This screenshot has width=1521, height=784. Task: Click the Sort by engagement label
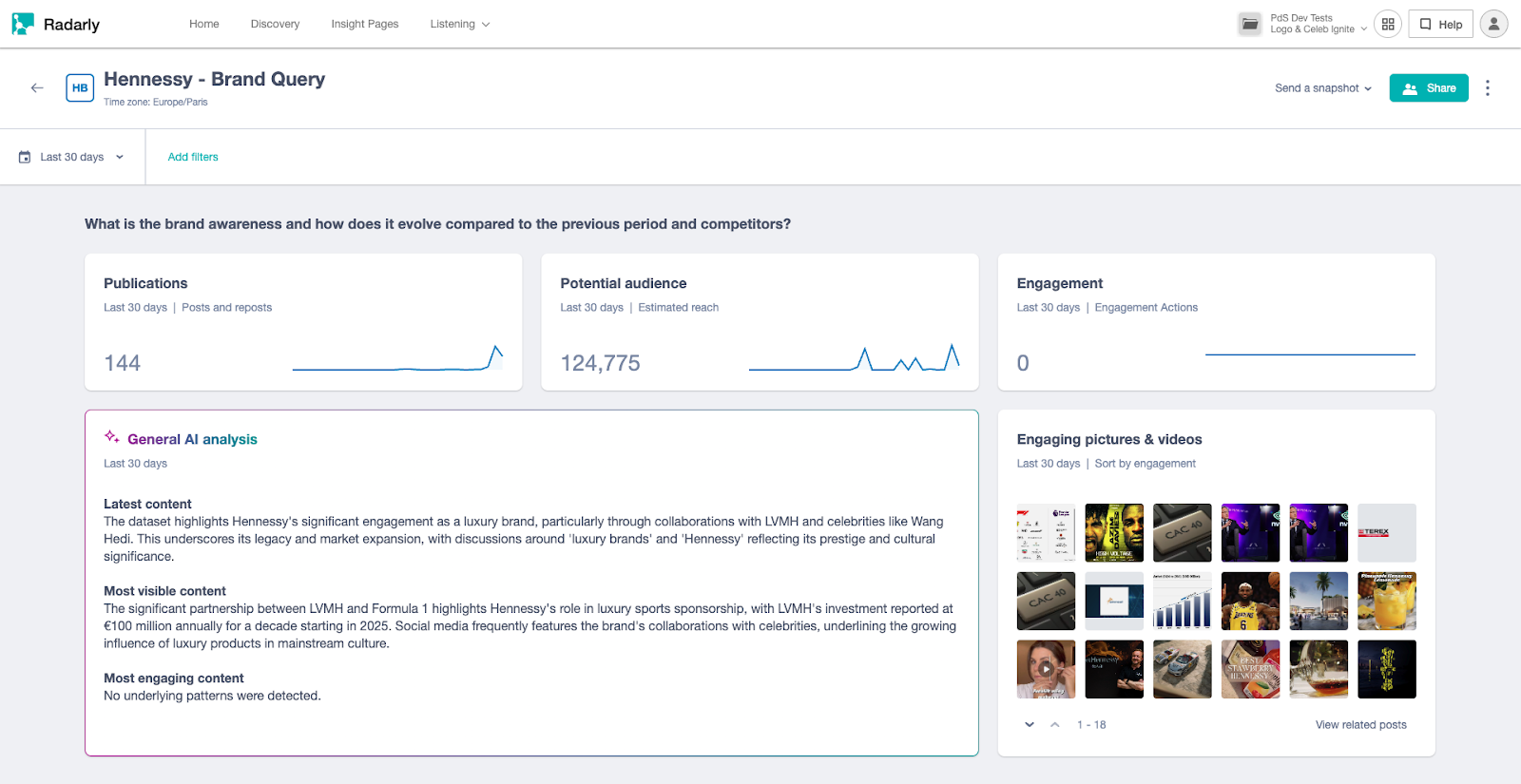click(x=1145, y=464)
